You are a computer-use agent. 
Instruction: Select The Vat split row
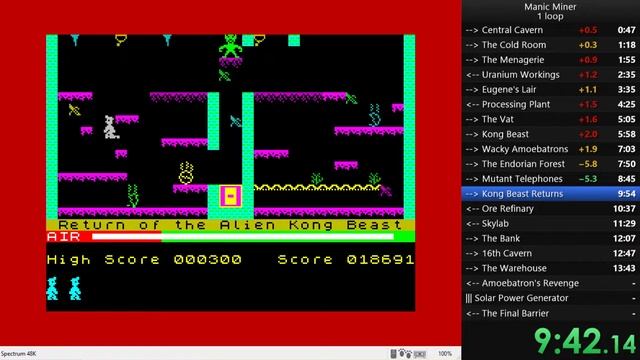point(551,120)
